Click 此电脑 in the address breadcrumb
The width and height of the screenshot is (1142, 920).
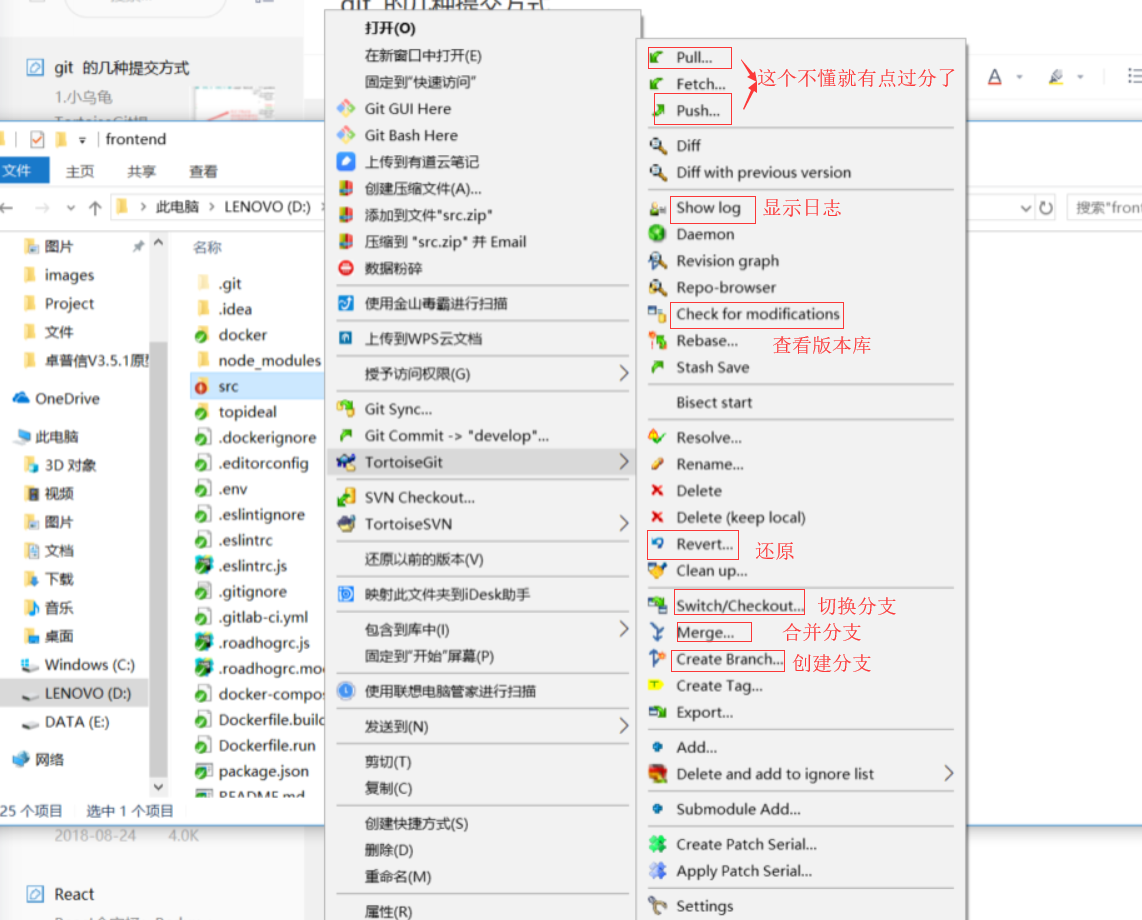[177, 207]
